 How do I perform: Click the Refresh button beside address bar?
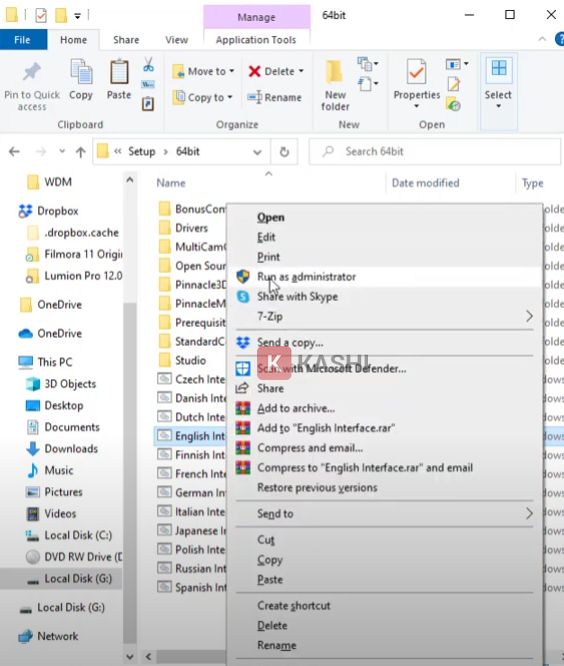click(x=284, y=152)
